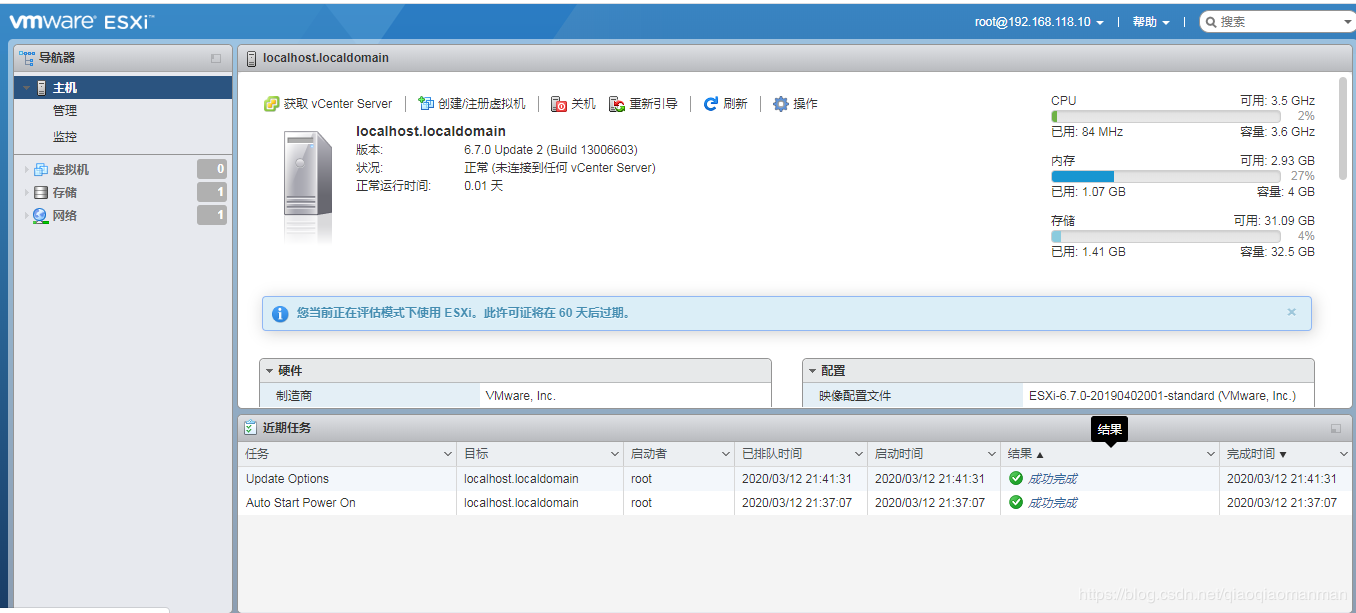This screenshot has width=1356, height=613.
Task: Click success icon on Update Options row
Action: pyautogui.click(x=1016, y=479)
